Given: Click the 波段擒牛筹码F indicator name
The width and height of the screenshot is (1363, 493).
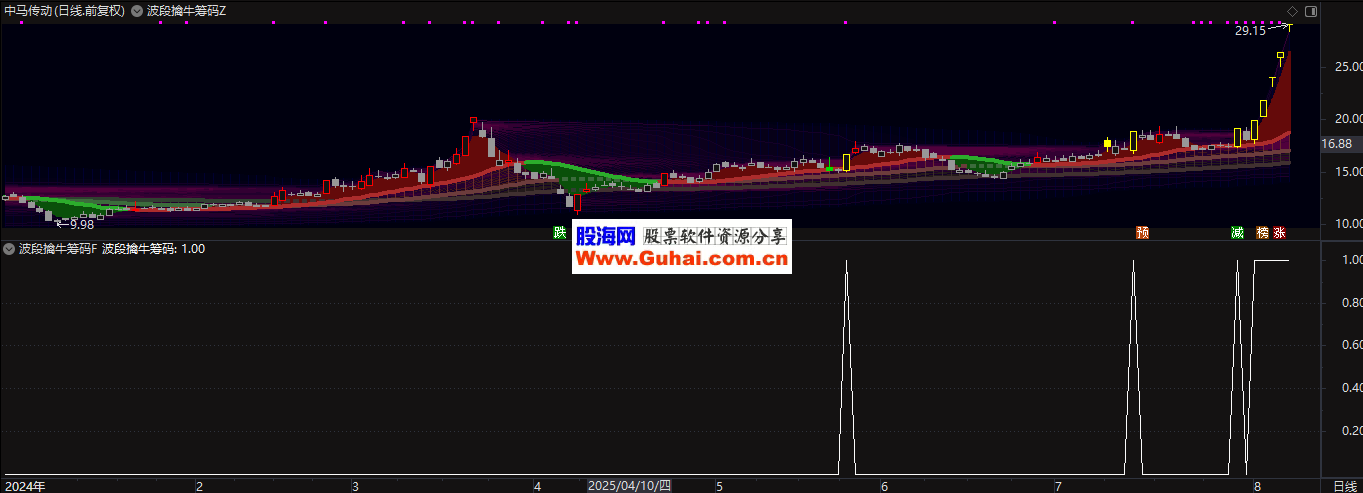Looking at the screenshot, I should (58, 249).
